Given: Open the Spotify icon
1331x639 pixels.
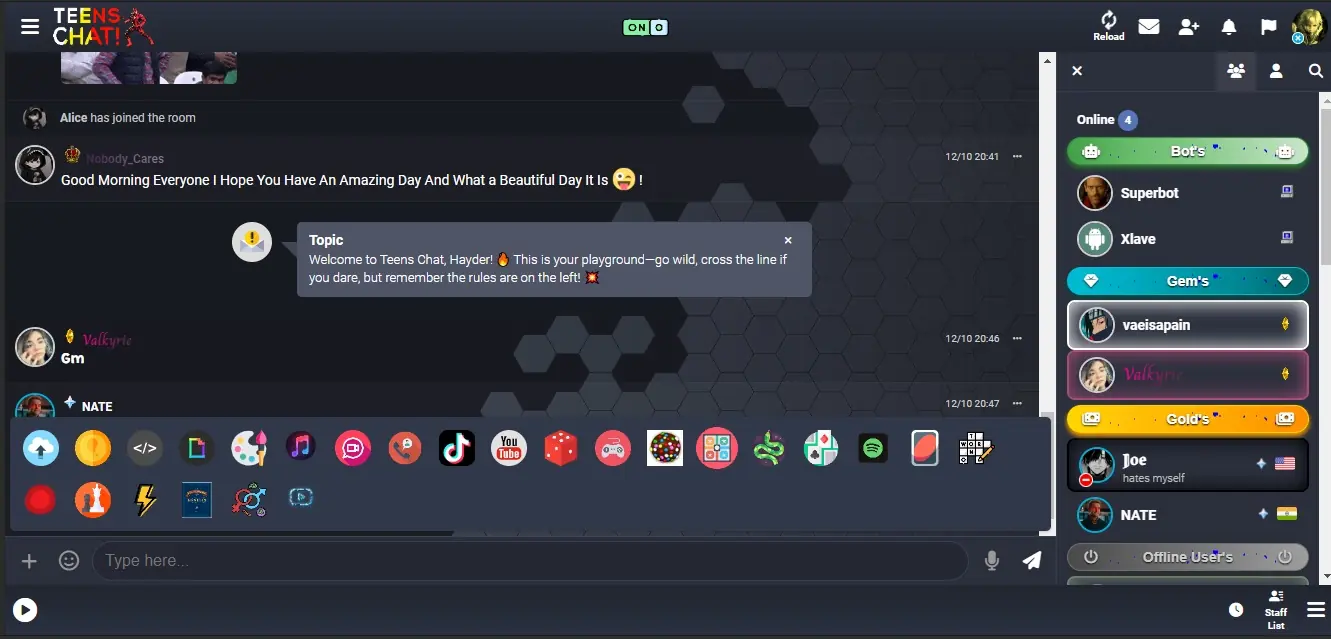Looking at the screenshot, I should coord(873,449).
